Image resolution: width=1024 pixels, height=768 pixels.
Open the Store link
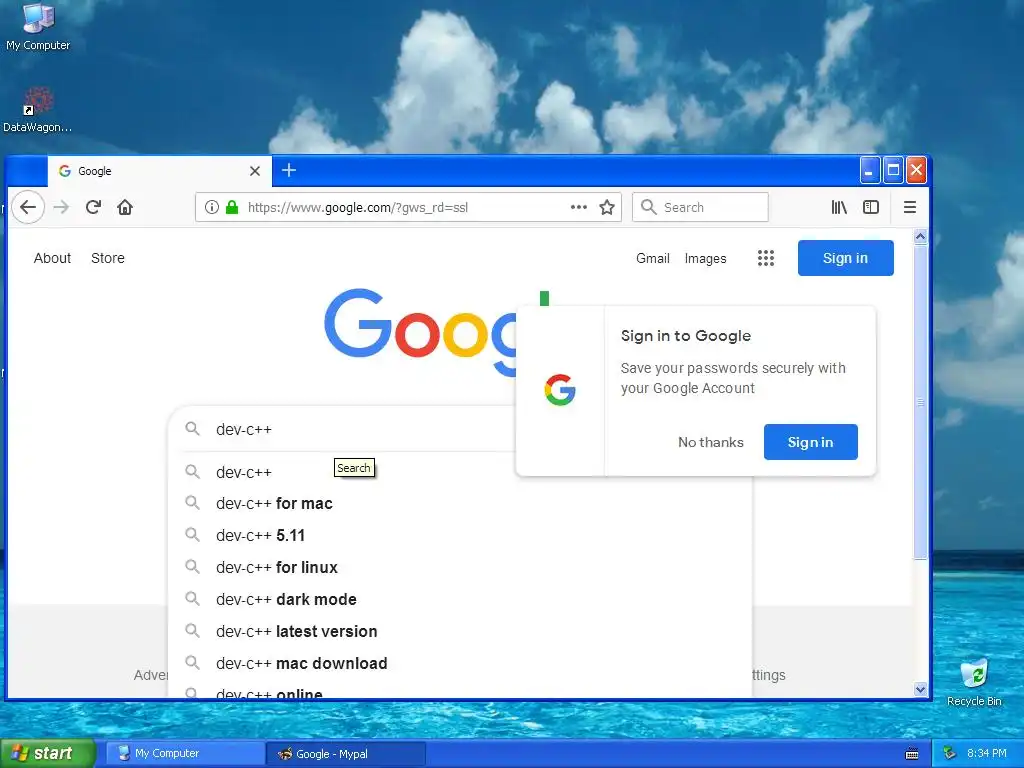click(x=108, y=258)
